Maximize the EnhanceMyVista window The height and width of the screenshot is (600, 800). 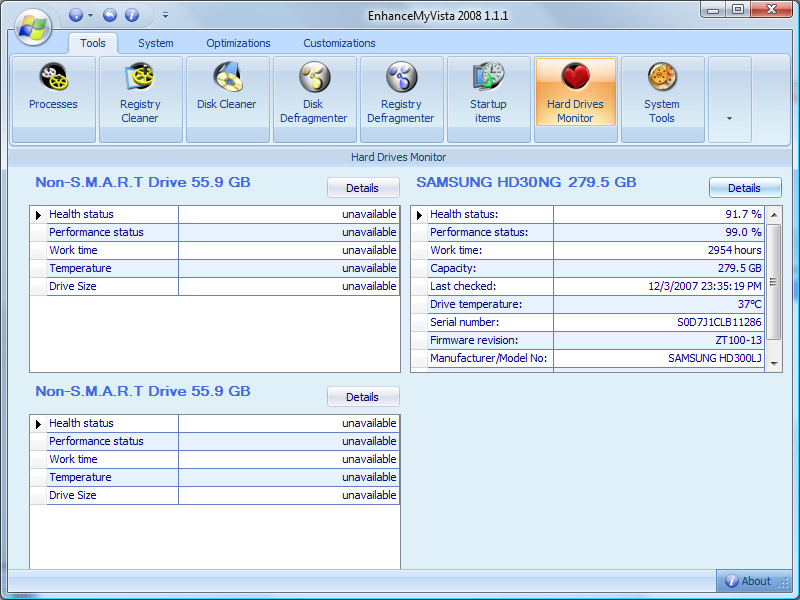pyautogui.click(x=738, y=10)
